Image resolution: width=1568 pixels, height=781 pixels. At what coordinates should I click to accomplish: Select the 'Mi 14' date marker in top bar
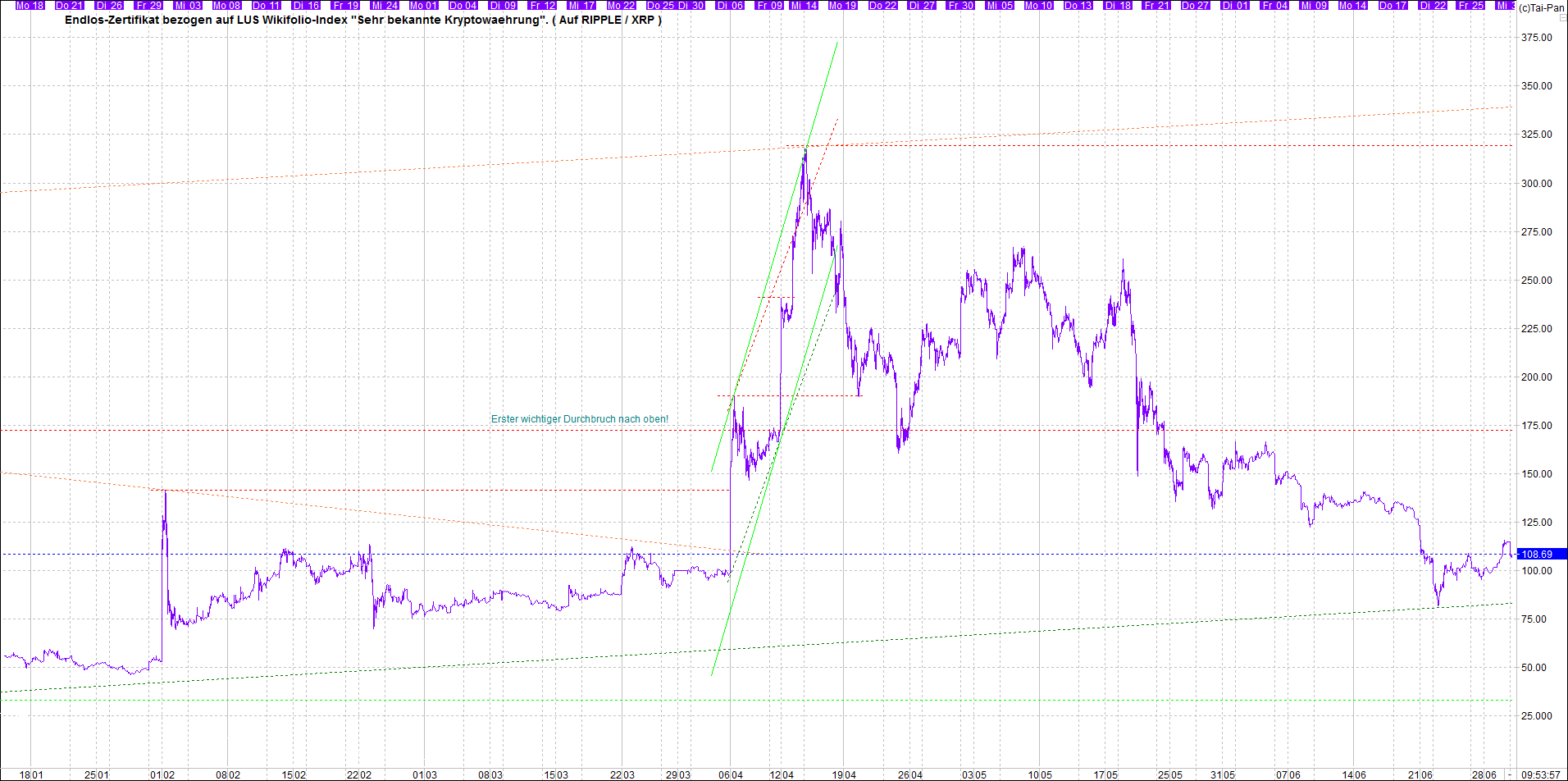[804, 5]
